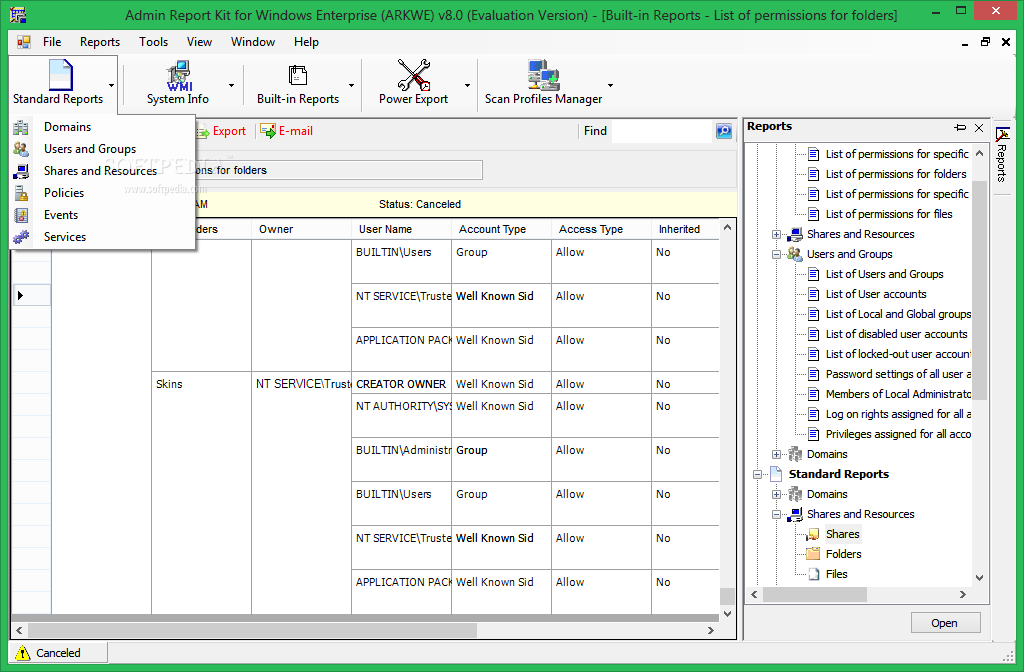Click the icon beside Shares tree item
This screenshot has height=672, width=1024.
813,534
